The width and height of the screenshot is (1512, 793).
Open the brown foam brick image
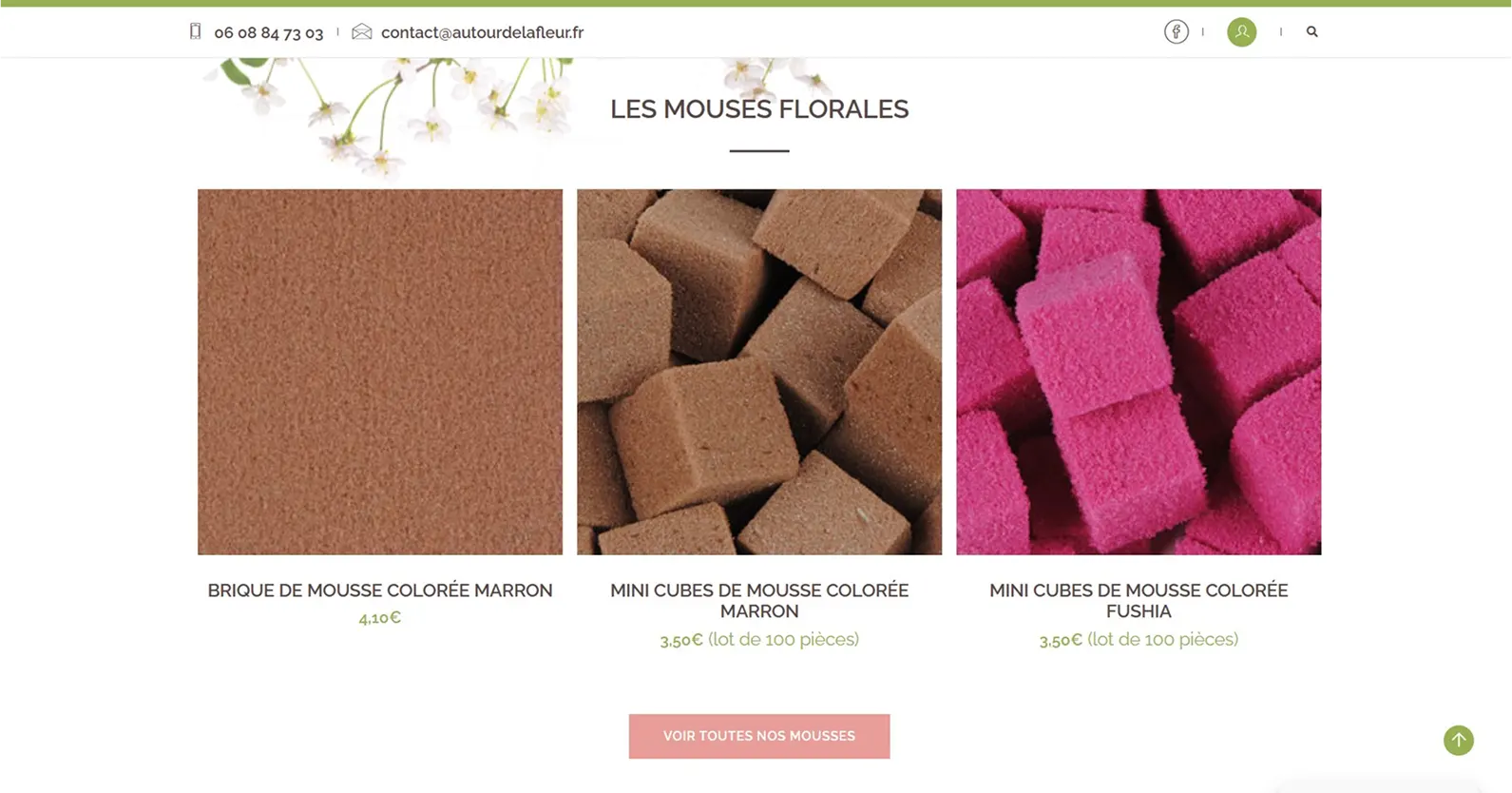[x=380, y=372]
